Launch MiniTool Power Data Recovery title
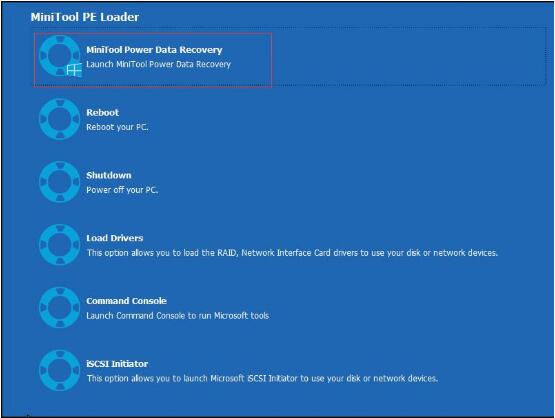Image resolution: width=555 pixels, height=418 pixels. tap(154, 50)
